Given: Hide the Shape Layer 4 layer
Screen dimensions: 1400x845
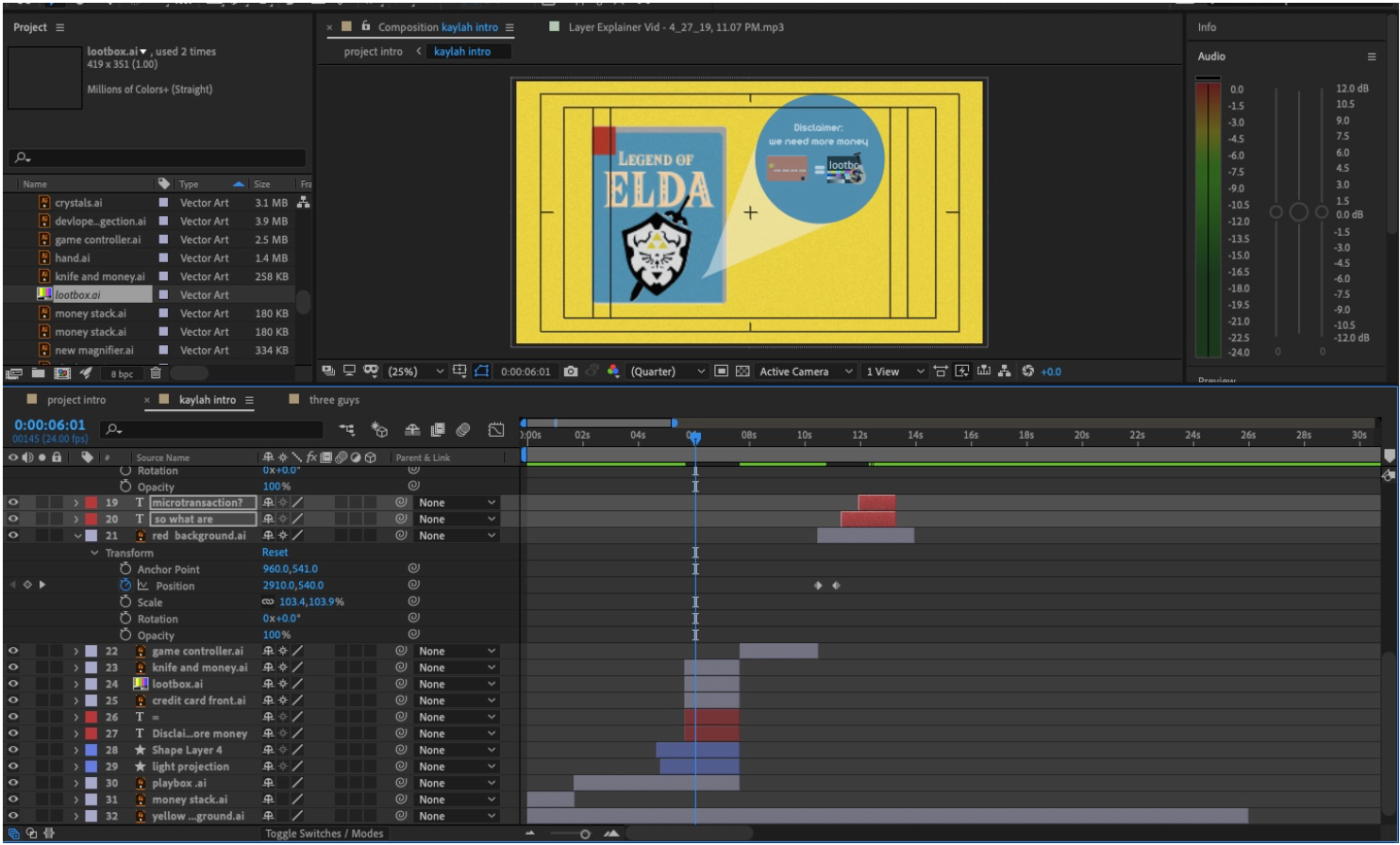Looking at the screenshot, I should point(13,750).
